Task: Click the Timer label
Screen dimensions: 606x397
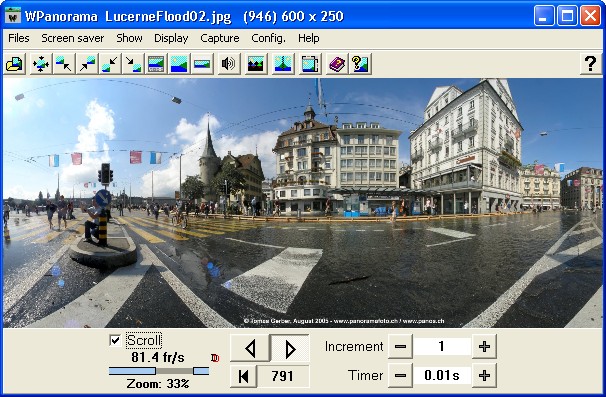Action: (x=365, y=375)
